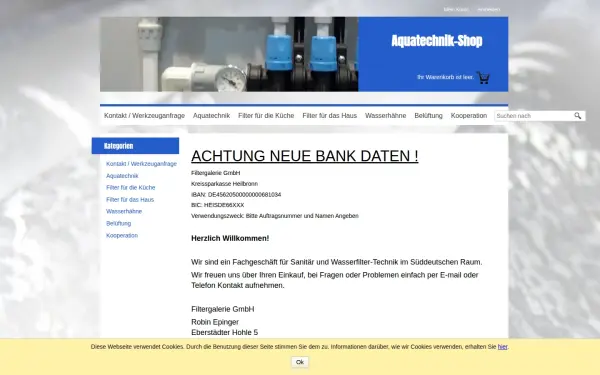Click sidebar category 'Wasserhähne'
600x375 pixels.
pyautogui.click(x=124, y=211)
